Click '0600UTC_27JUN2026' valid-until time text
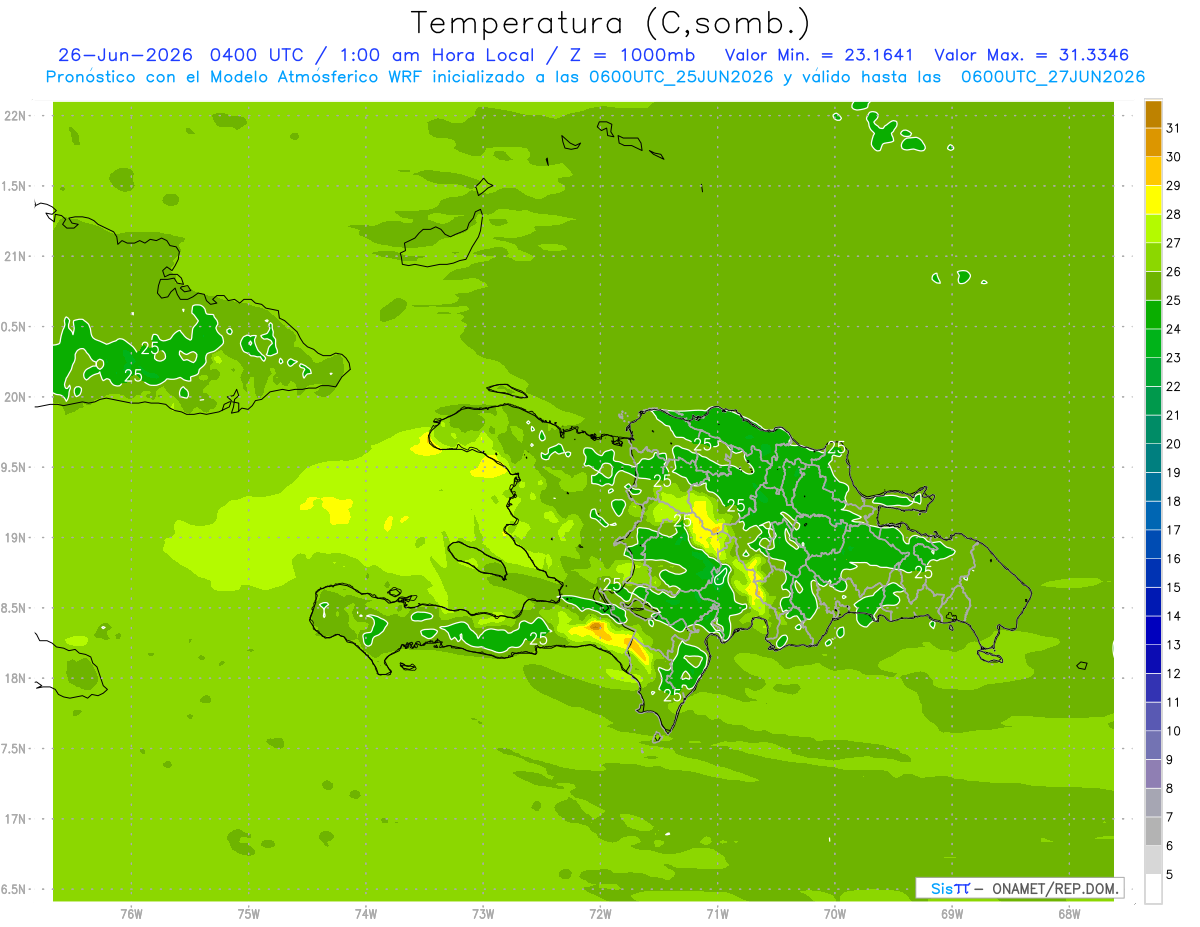 pos(1053,77)
